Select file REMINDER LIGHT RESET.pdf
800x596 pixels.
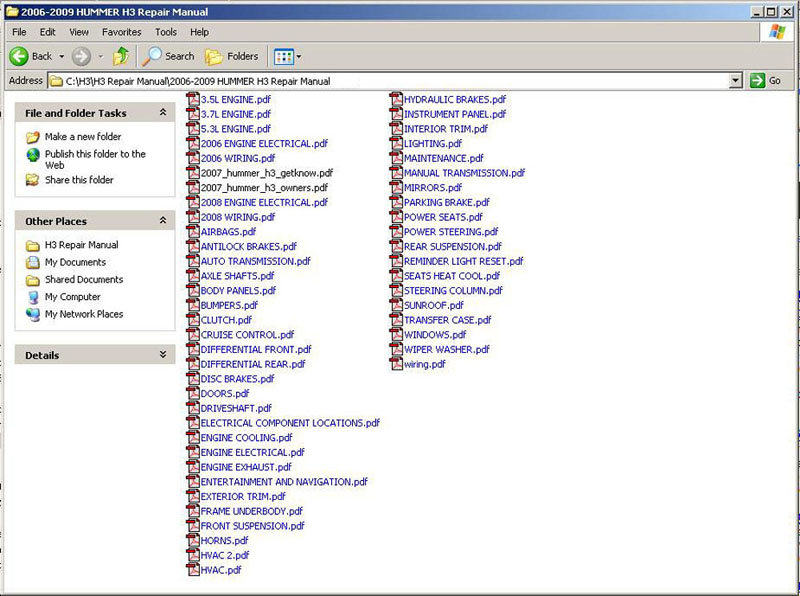(x=464, y=261)
